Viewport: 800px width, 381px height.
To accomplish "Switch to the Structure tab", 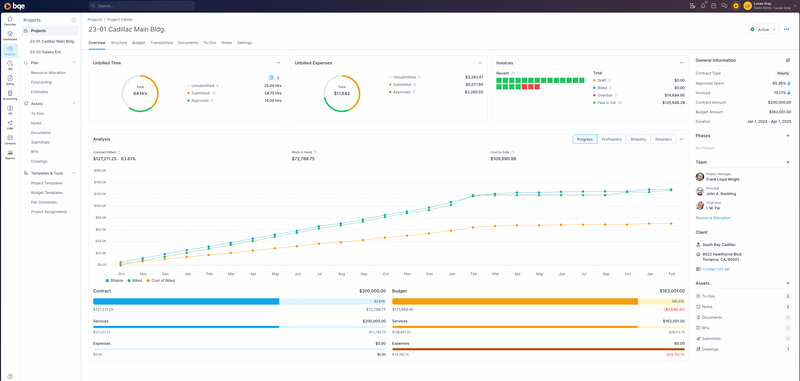I will tap(119, 43).
